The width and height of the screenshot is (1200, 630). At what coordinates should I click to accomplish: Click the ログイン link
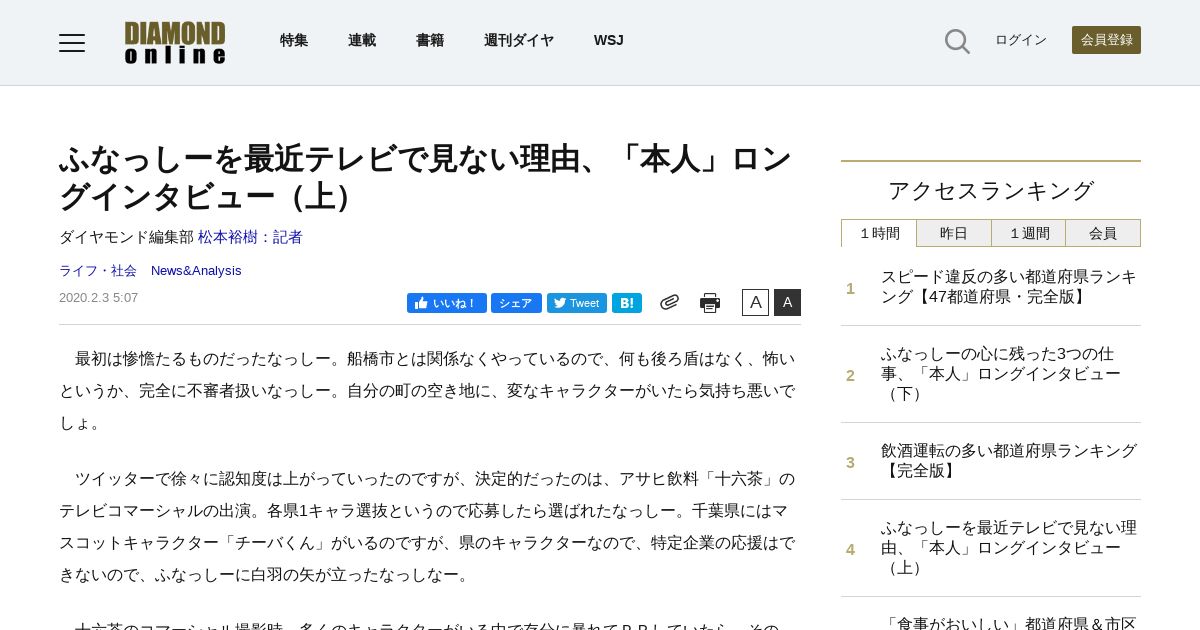tap(1021, 40)
